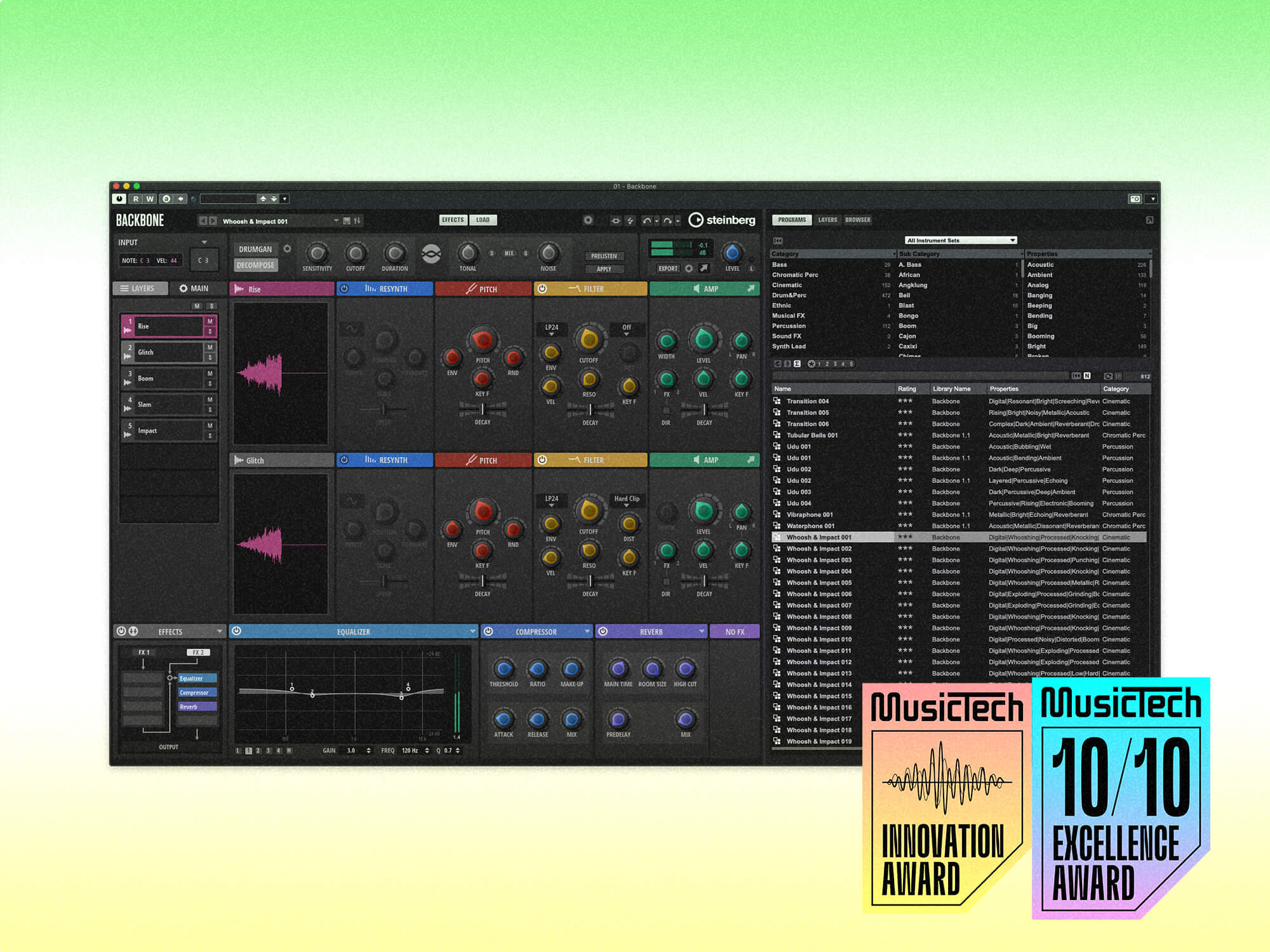Select Compressor in FX chain
This screenshot has height=952, width=1270.
pos(197,692)
